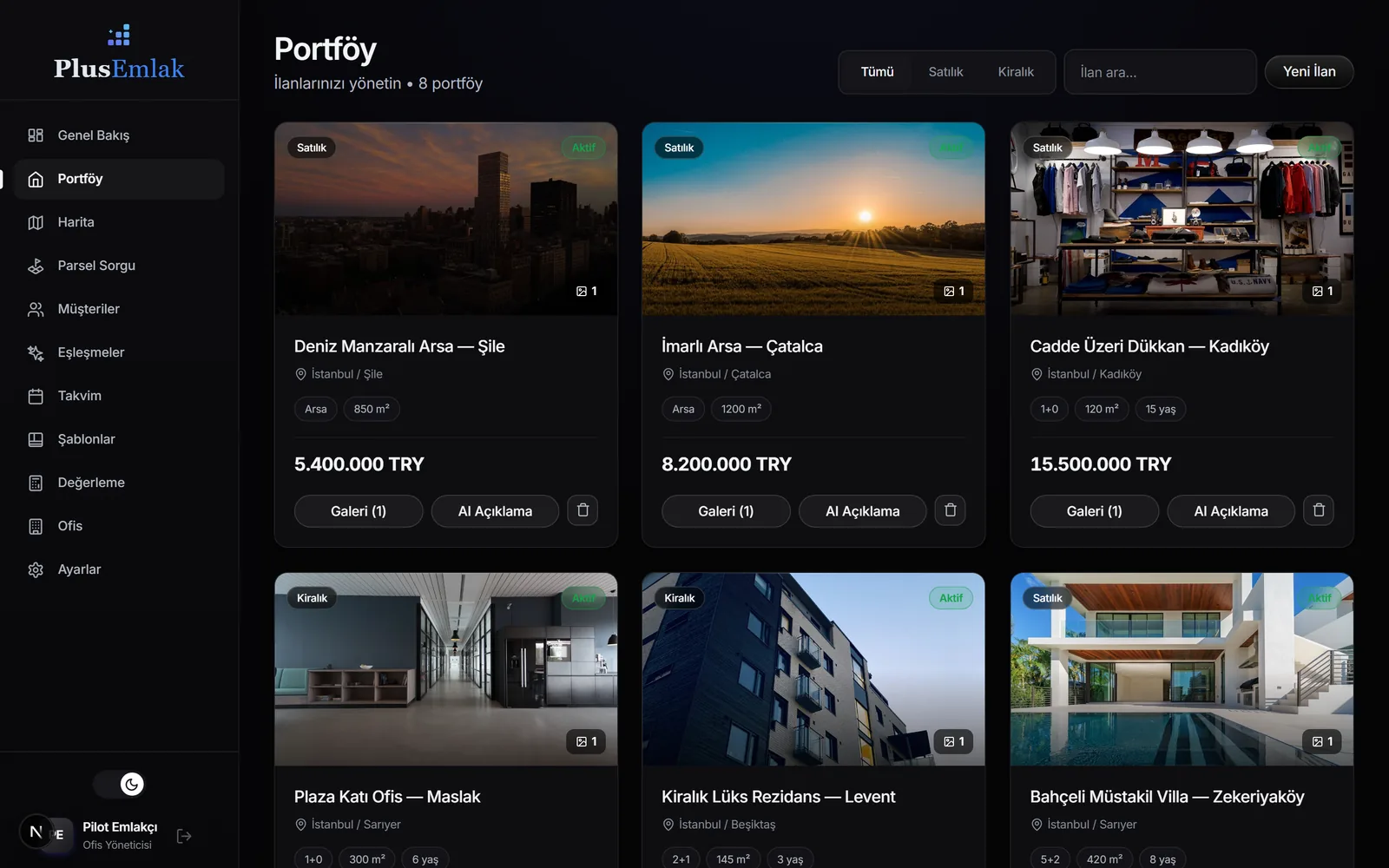The height and width of the screenshot is (868, 1389).
Task: Filter listings by Satılık
Action: pyautogui.click(x=945, y=72)
